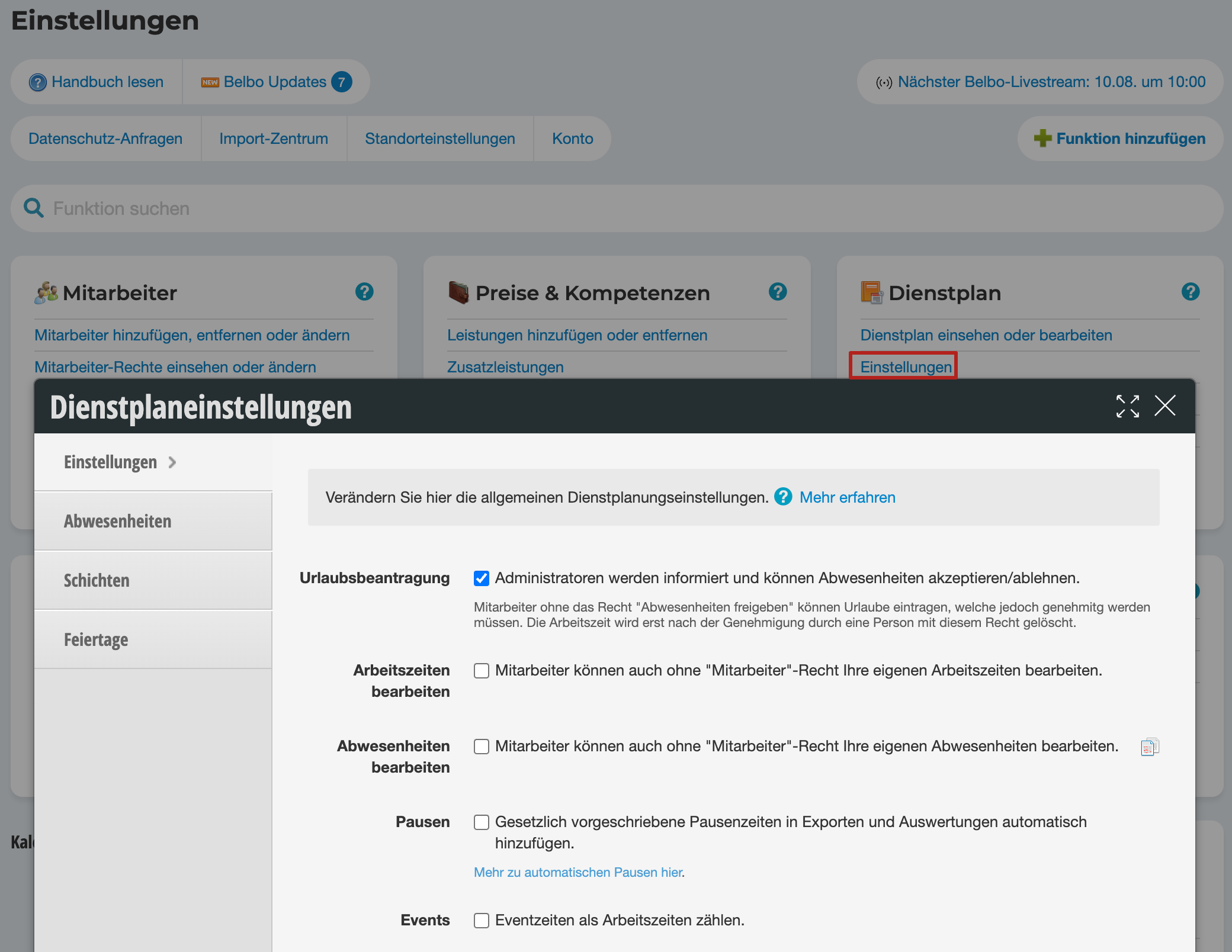The width and height of the screenshot is (1232, 952).
Task: Click the Pausen label
Action: [x=423, y=822]
